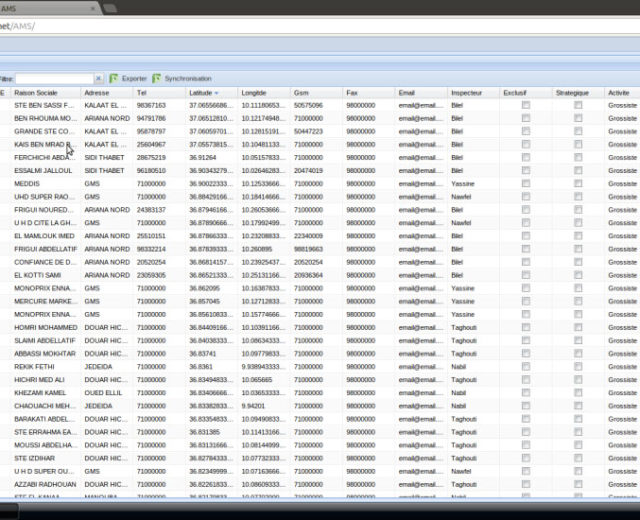Open a new browser tab
The image size is (640, 520).
pos(110,7)
